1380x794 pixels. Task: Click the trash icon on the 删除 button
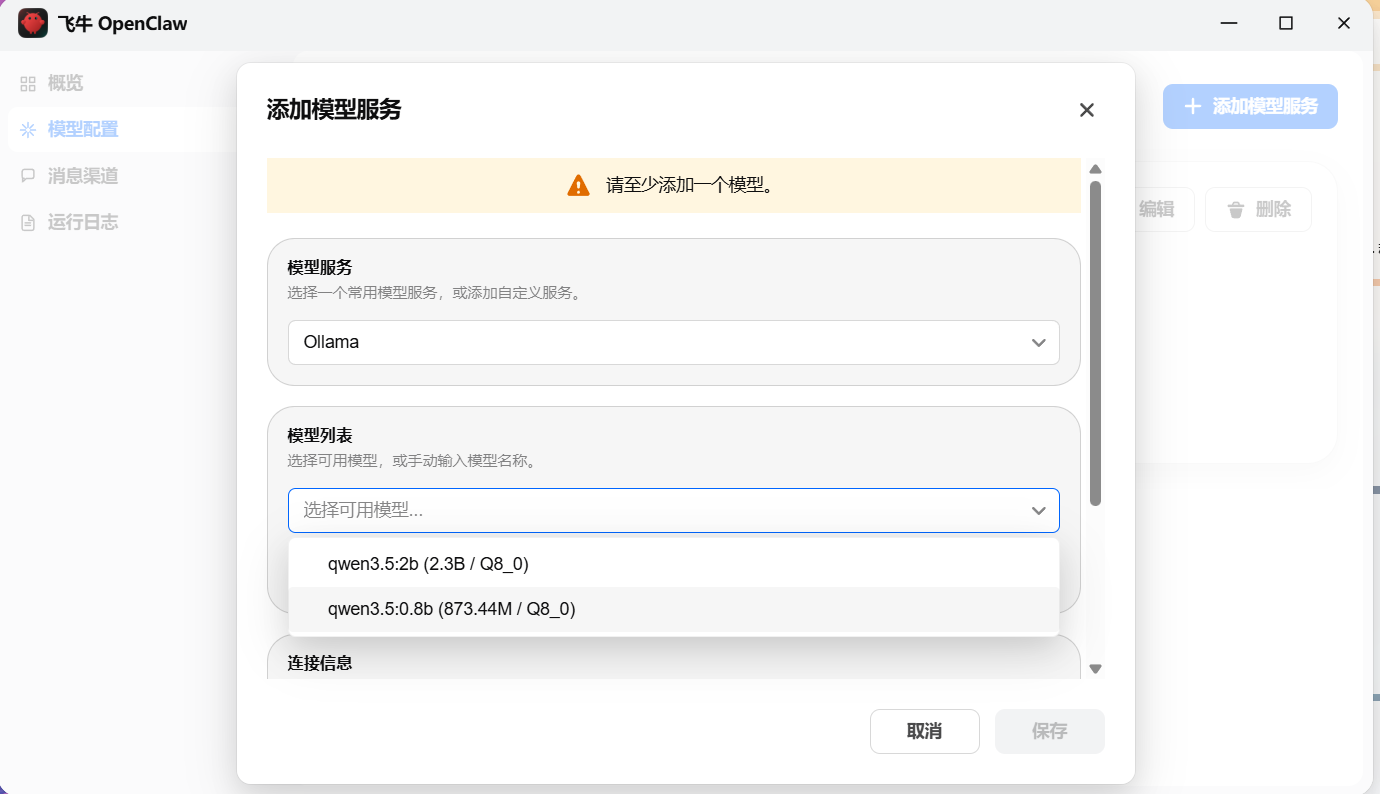pos(1234,209)
